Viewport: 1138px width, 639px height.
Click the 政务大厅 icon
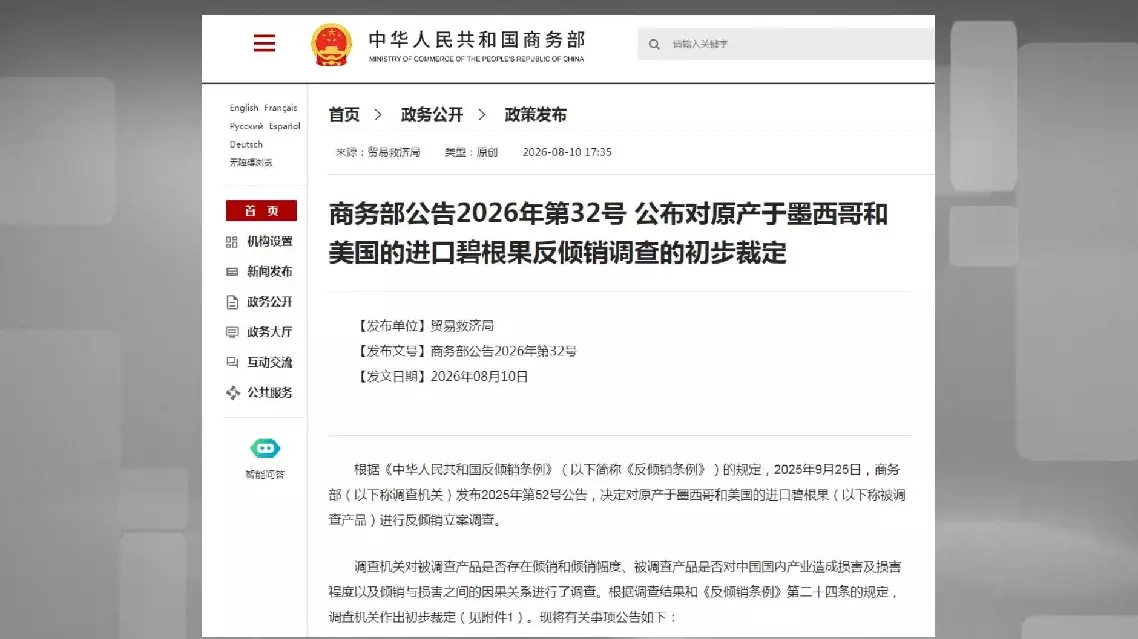pos(232,333)
